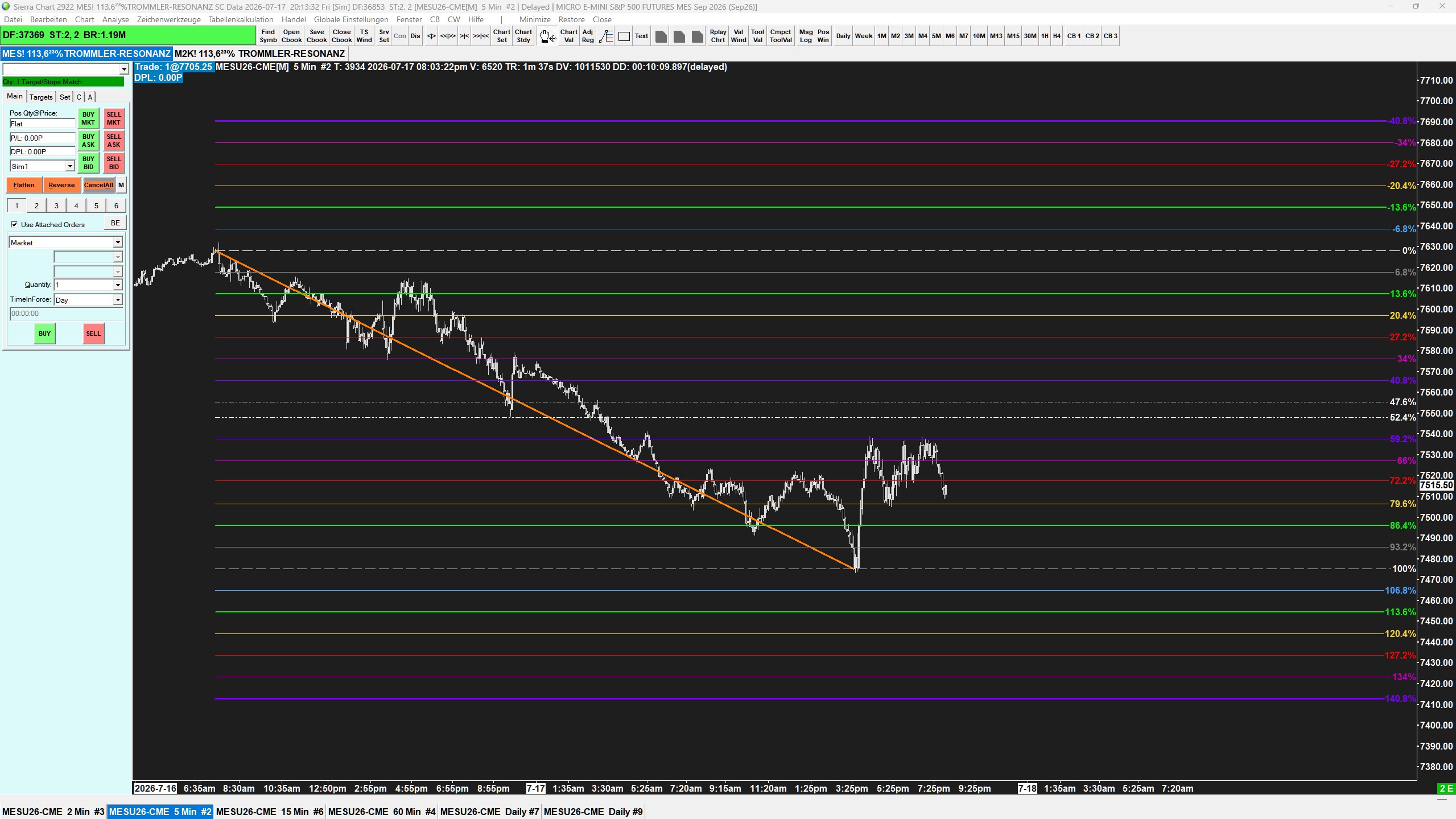This screenshot has height=819, width=1456.
Task: Open Find Symbol toolbar button
Action: 268,36
